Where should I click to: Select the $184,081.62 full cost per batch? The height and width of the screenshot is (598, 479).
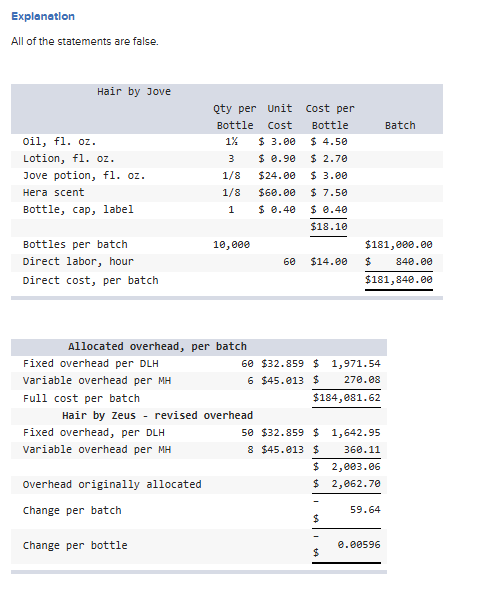(347, 398)
